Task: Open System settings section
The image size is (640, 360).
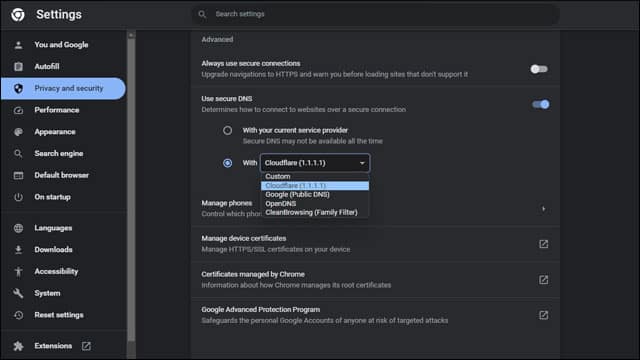Action: pos(63,293)
